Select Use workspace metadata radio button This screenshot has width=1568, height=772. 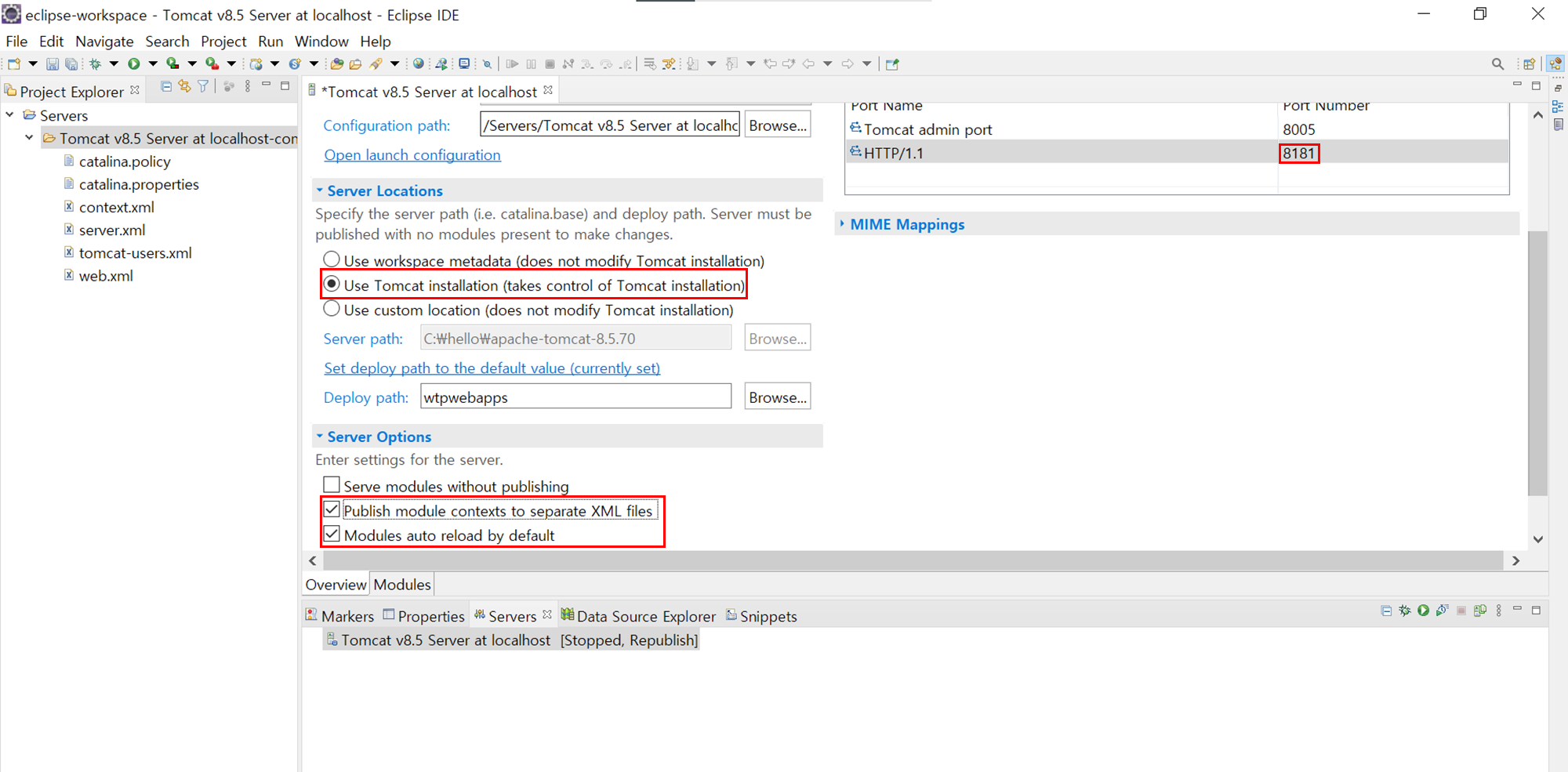click(332, 259)
